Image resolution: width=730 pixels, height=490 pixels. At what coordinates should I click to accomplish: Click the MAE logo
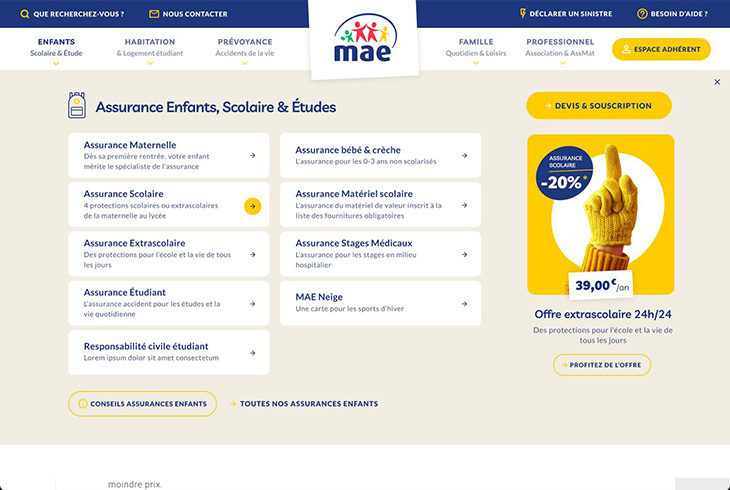[365, 38]
